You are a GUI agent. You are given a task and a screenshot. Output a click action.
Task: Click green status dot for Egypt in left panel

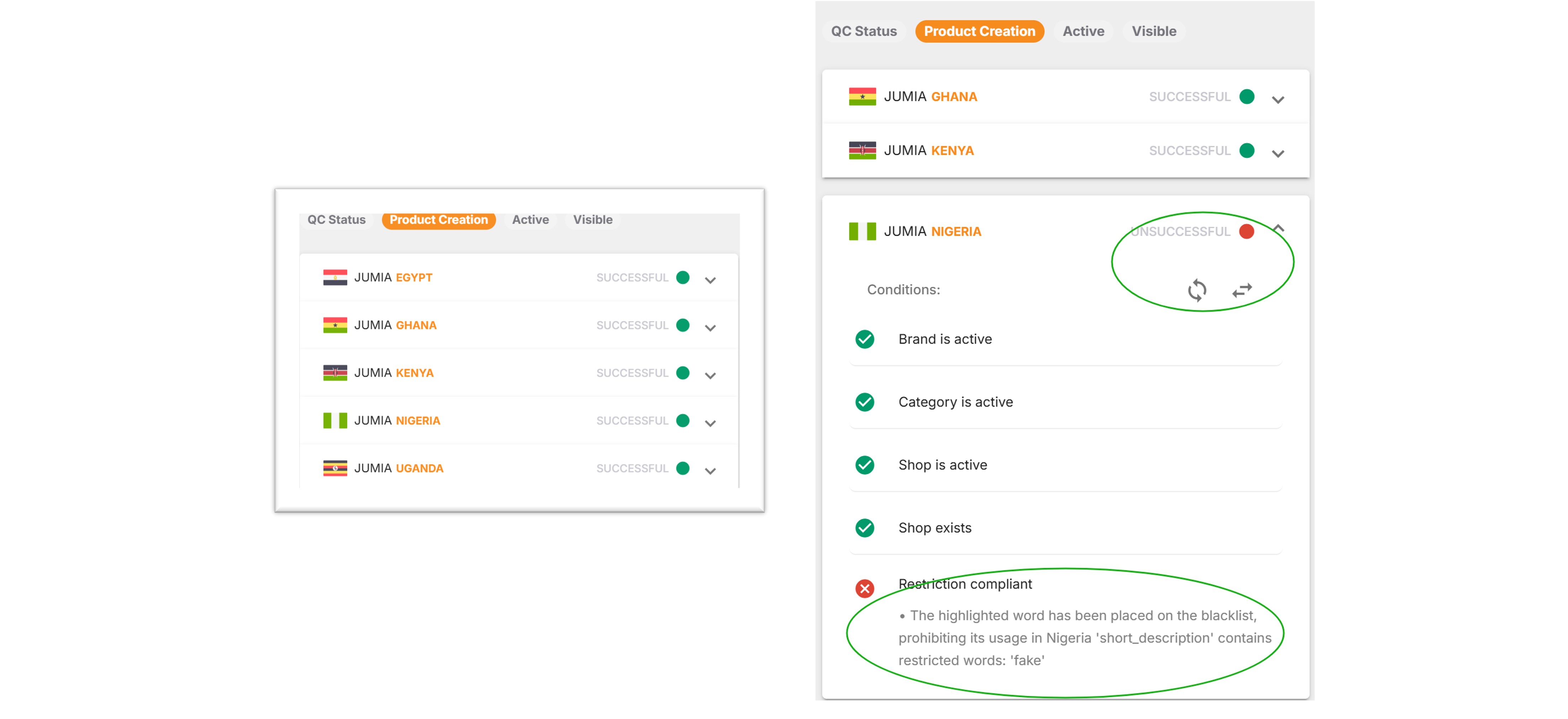point(682,278)
